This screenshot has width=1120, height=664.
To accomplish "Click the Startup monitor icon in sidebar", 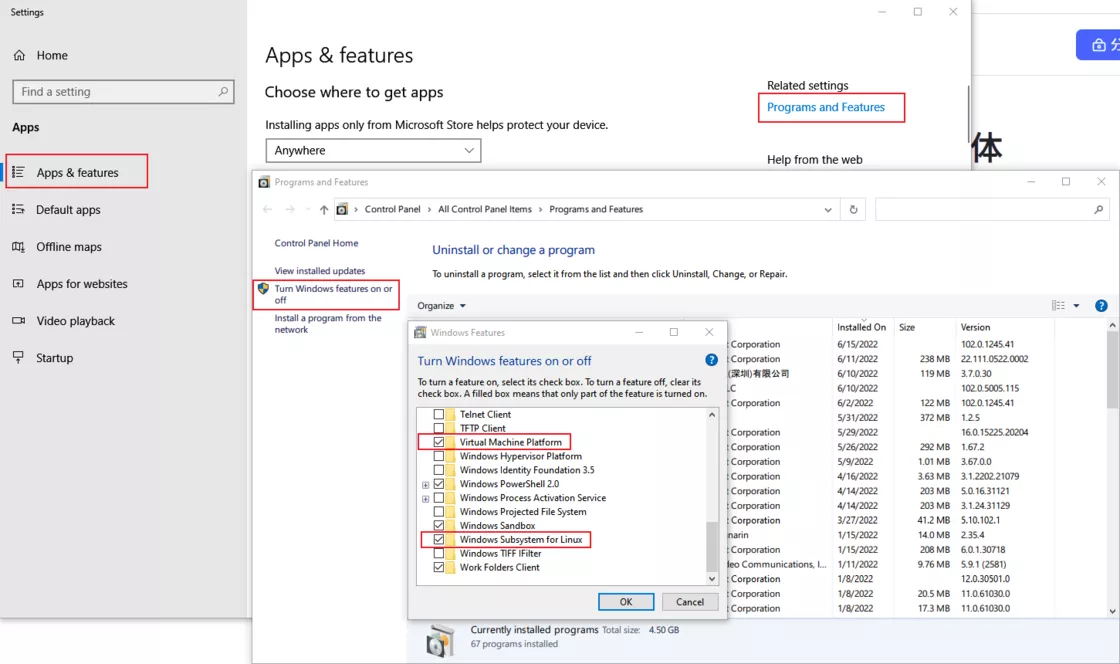I will pos(19,358).
